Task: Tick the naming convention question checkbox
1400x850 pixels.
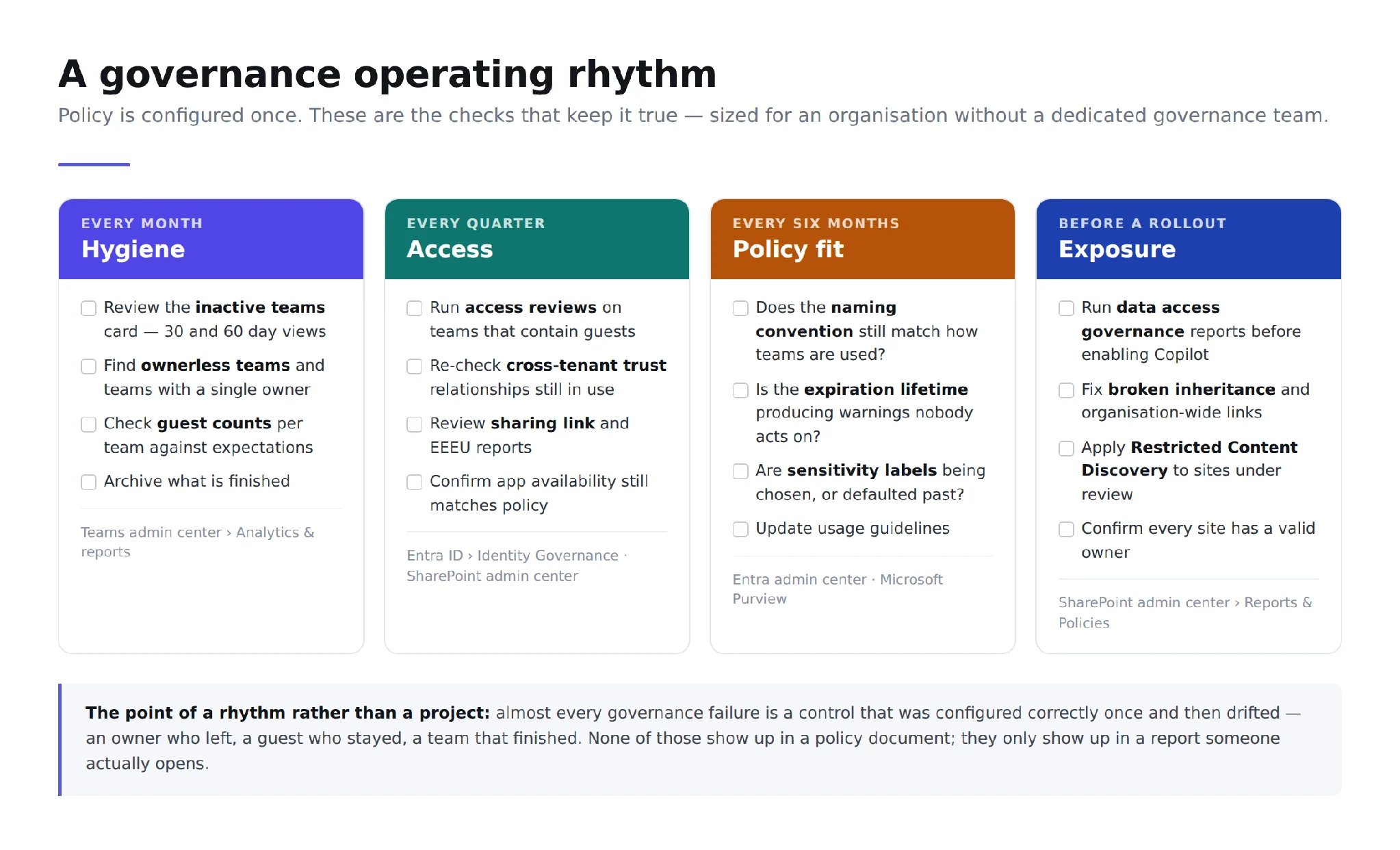Action: point(740,309)
